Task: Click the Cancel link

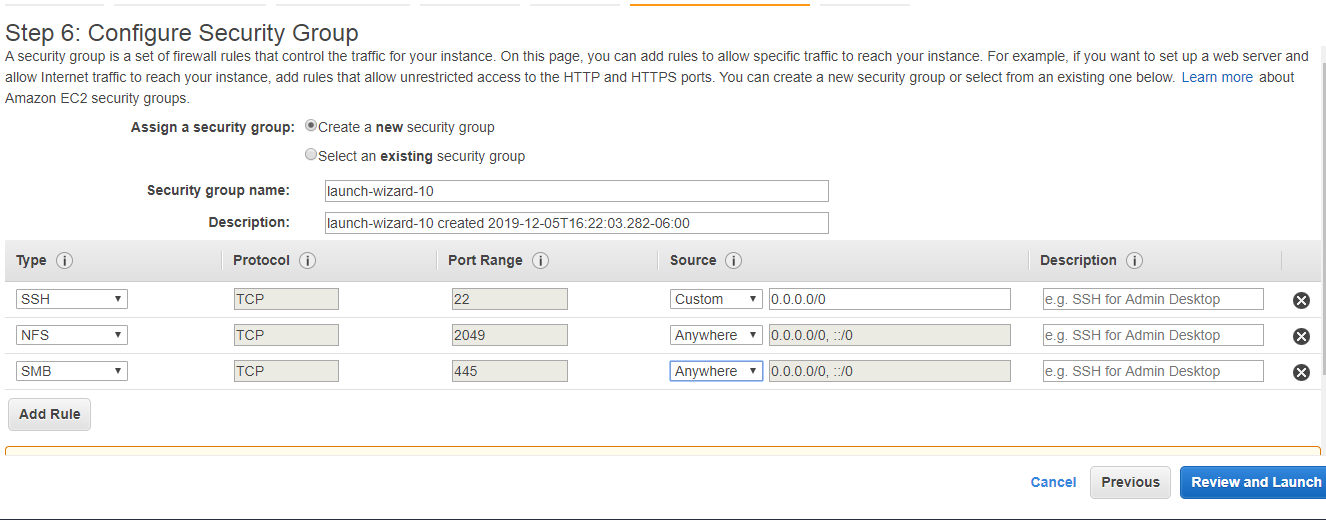Action: pyautogui.click(x=1053, y=482)
